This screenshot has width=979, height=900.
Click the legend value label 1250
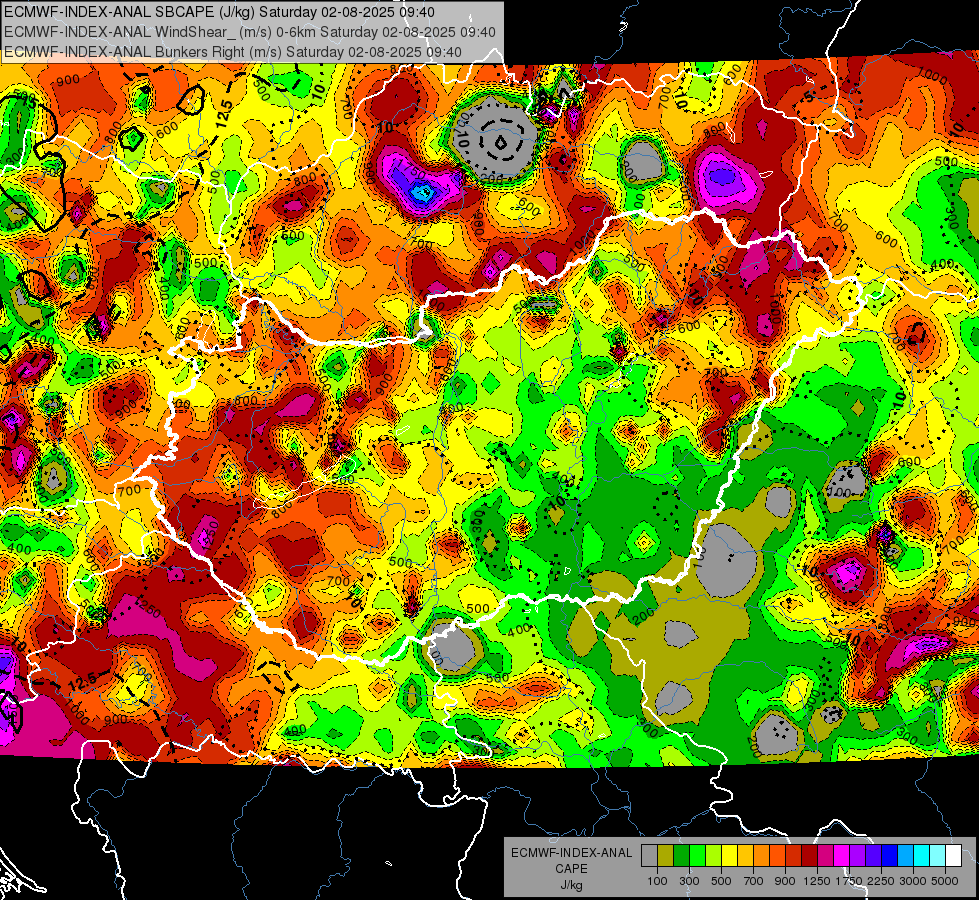[817, 881]
